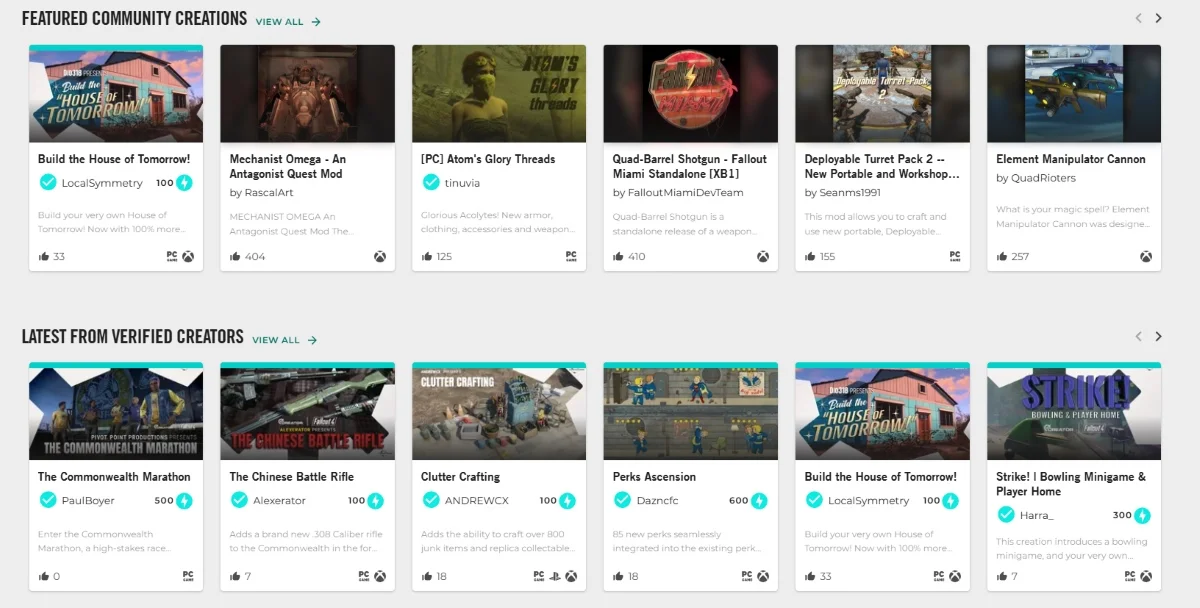Click the thumbs-up icon on Mechanist Omega card
This screenshot has height=608, width=1200.
[235, 257]
